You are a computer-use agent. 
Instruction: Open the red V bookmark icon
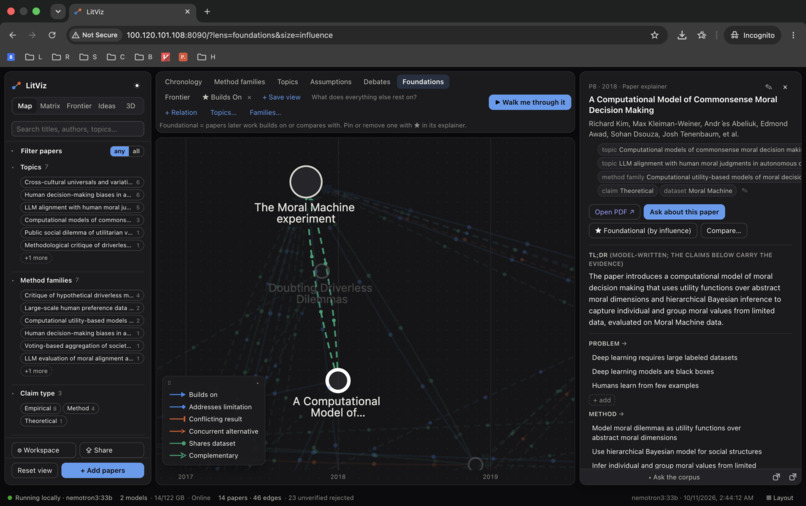(x=166, y=57)
